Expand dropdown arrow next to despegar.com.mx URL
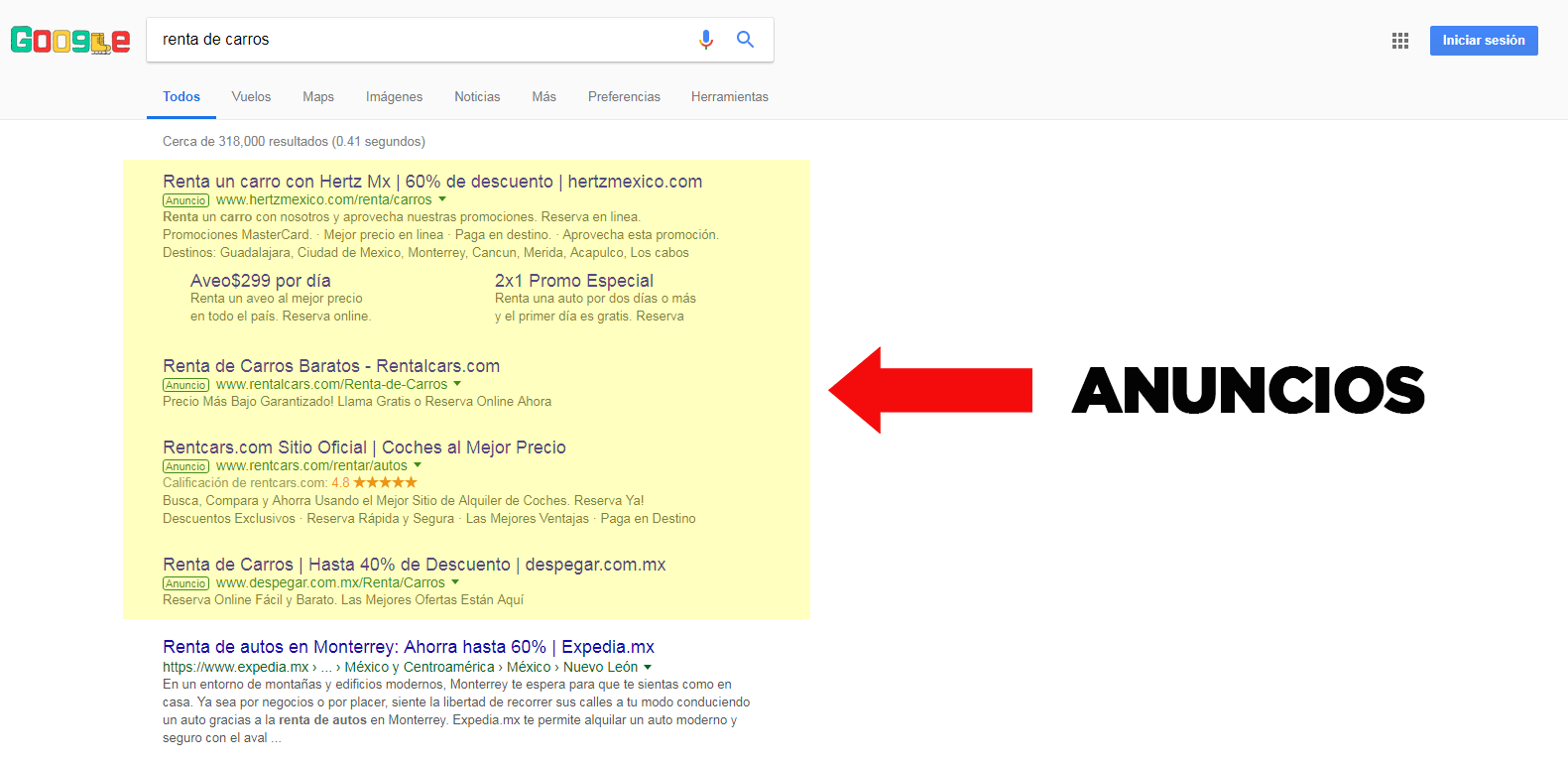 coord(455,582)
